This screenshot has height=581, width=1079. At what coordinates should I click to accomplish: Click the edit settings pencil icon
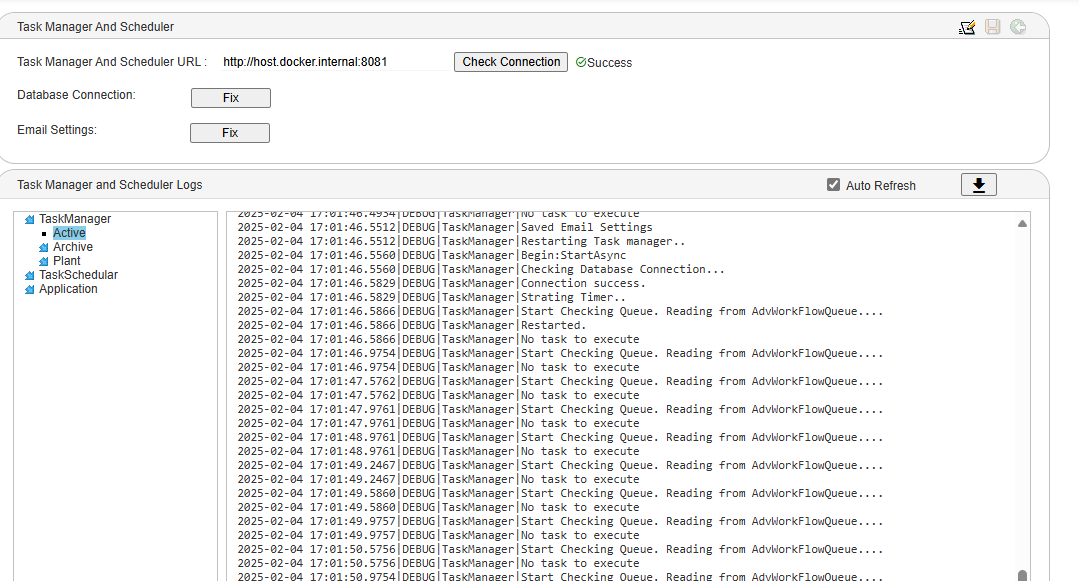966,27
